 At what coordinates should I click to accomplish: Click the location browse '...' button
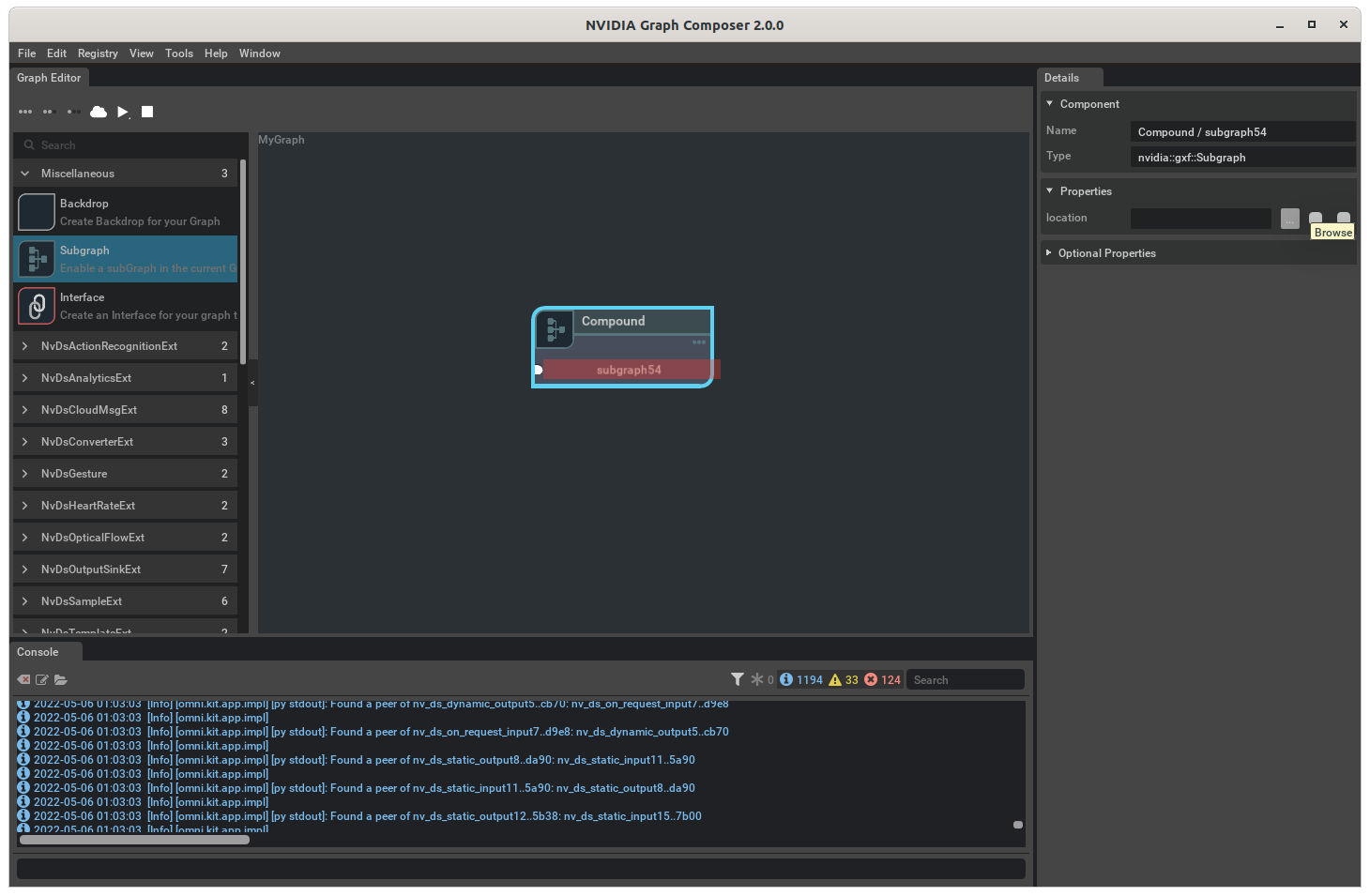tap(1290, 219)
